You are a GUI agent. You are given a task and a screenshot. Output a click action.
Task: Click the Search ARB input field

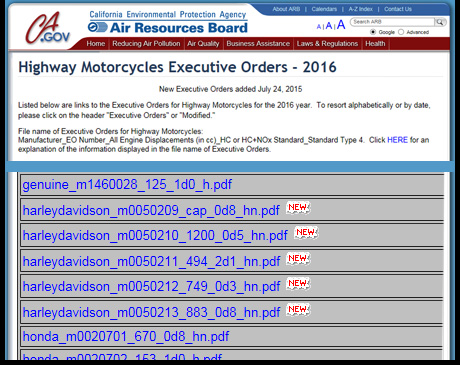(393, 22)
